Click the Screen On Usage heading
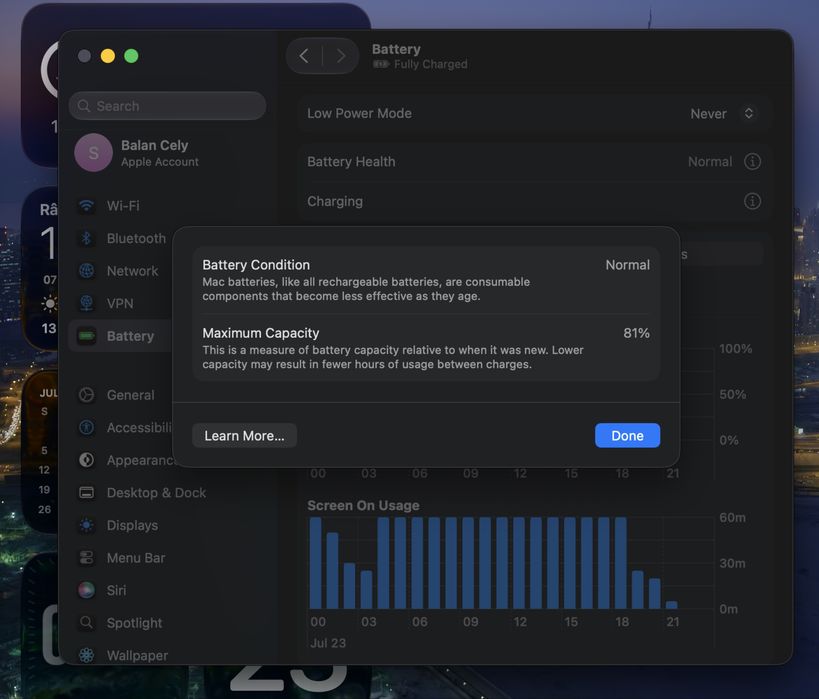This screenshot has height=699, width=819. click(x=364, y=505)
